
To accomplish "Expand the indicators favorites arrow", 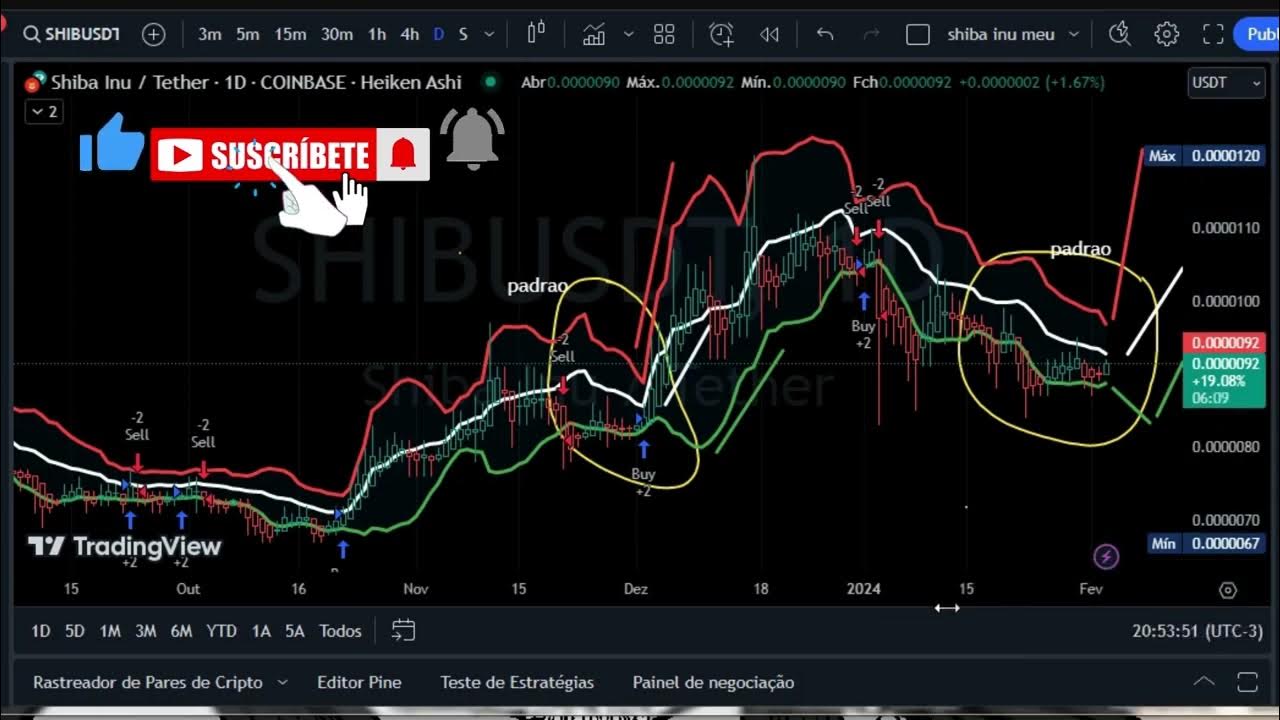I will pyautogui.click(x=628, y=34).
